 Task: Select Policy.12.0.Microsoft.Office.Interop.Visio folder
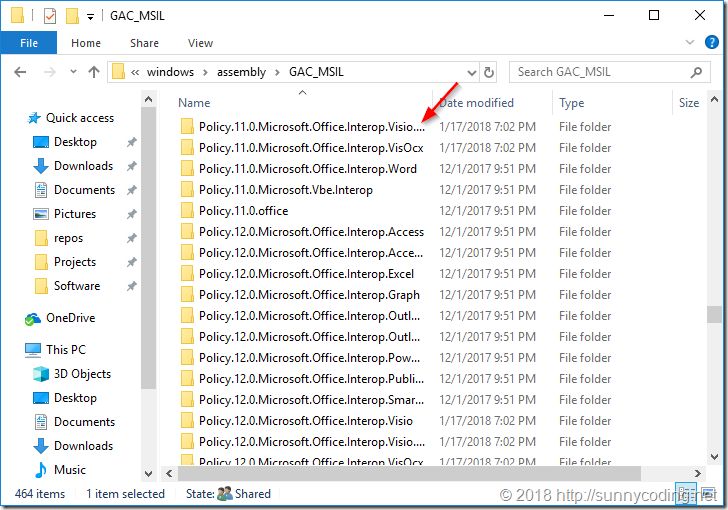pos(306,421)
